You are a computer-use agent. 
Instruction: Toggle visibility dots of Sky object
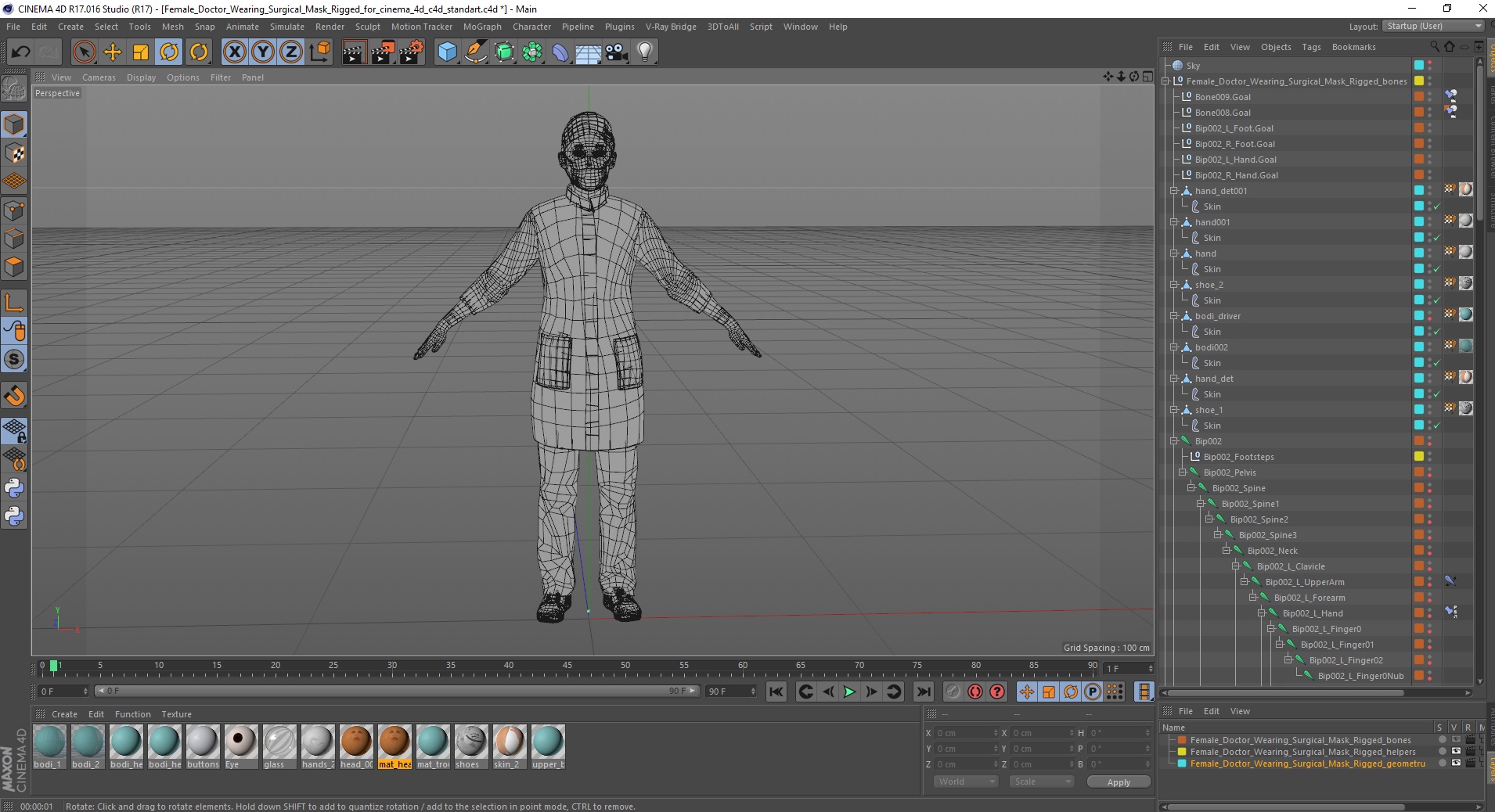tap(1430, 66)
